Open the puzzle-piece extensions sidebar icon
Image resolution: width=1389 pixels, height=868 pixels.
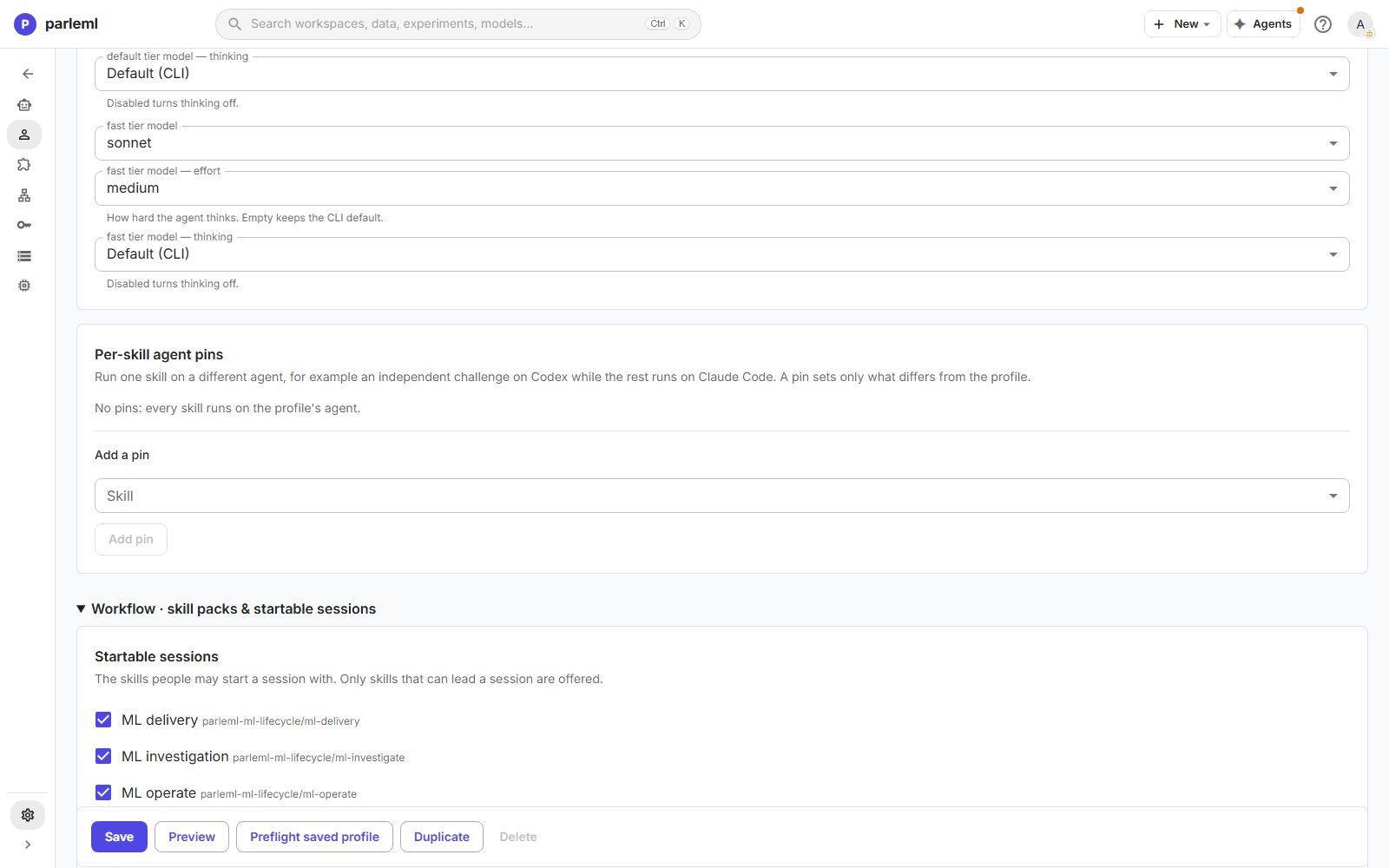[24, 165]
